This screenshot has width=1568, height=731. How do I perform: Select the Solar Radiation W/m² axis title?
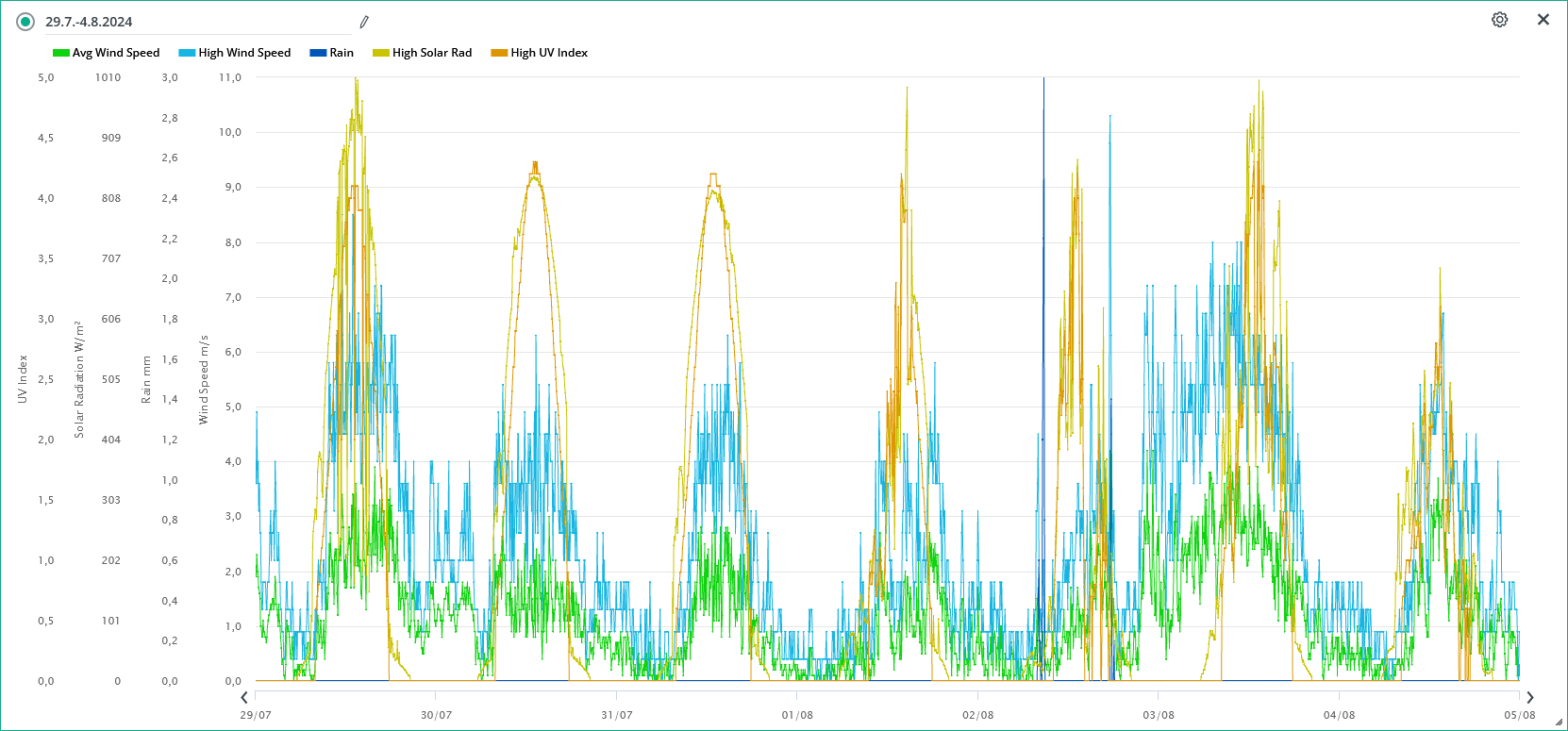coord(79,379)
